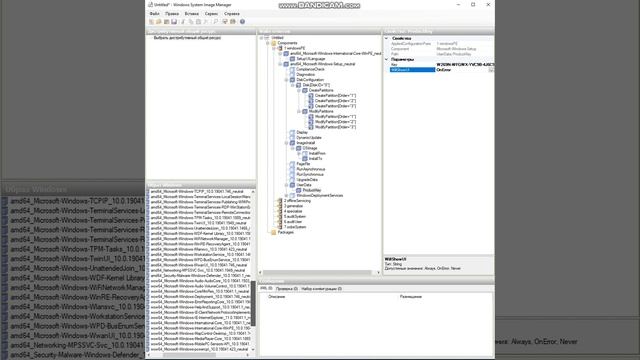This screenshot has height=360, width=640.
Task: Select the CreatePartitions node
Action: pos(321,90)
